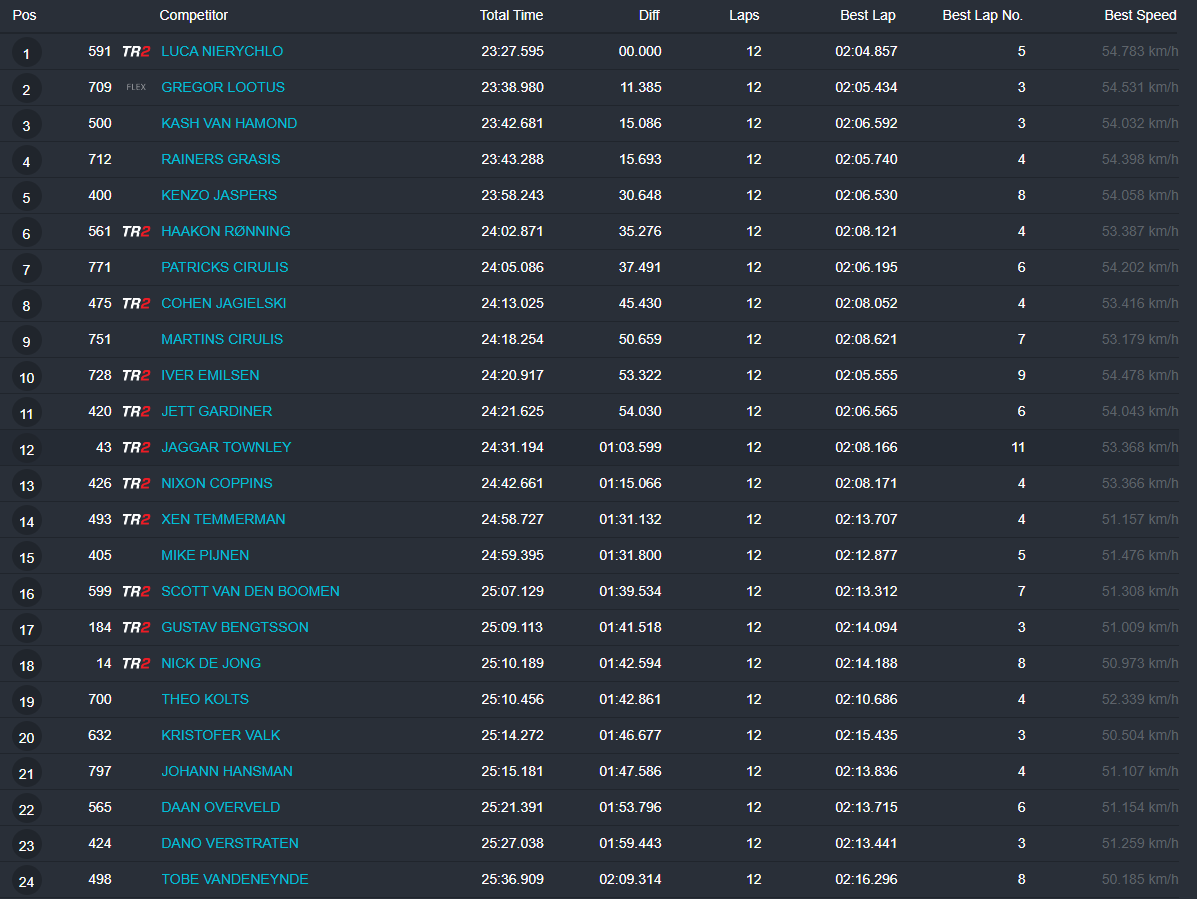This screenshot has height=899, width=1197.
Task: Click the position 12 circle badge
Action: 26,450
